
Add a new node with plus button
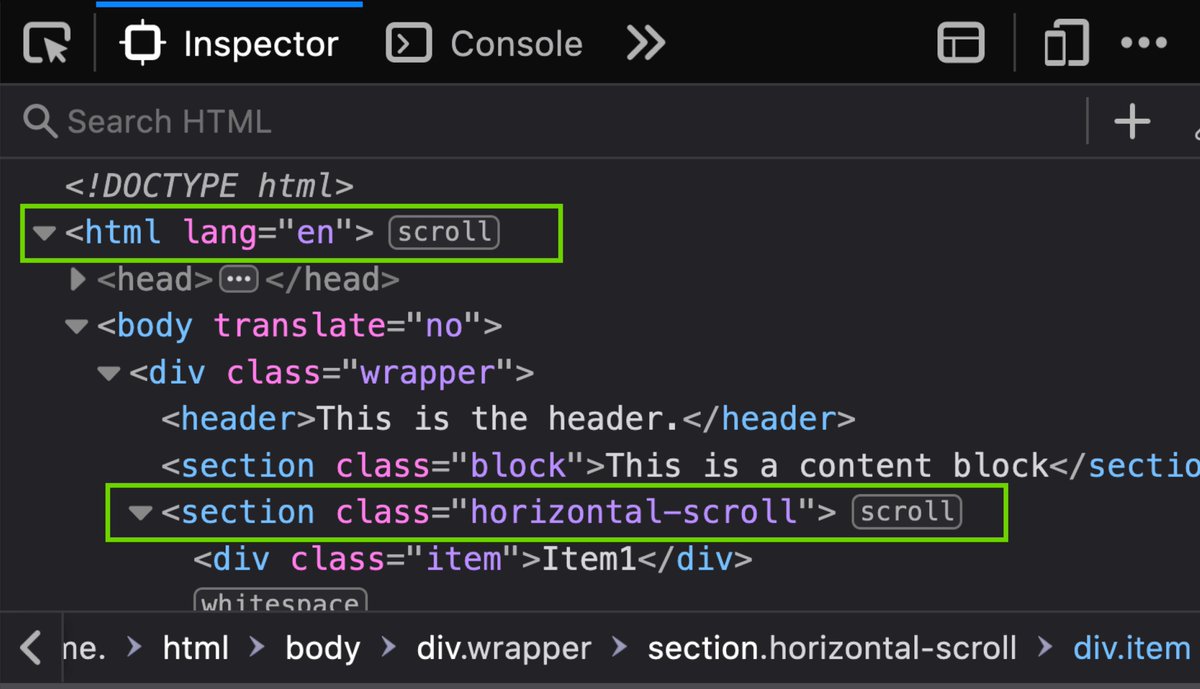coord(1132,121)
